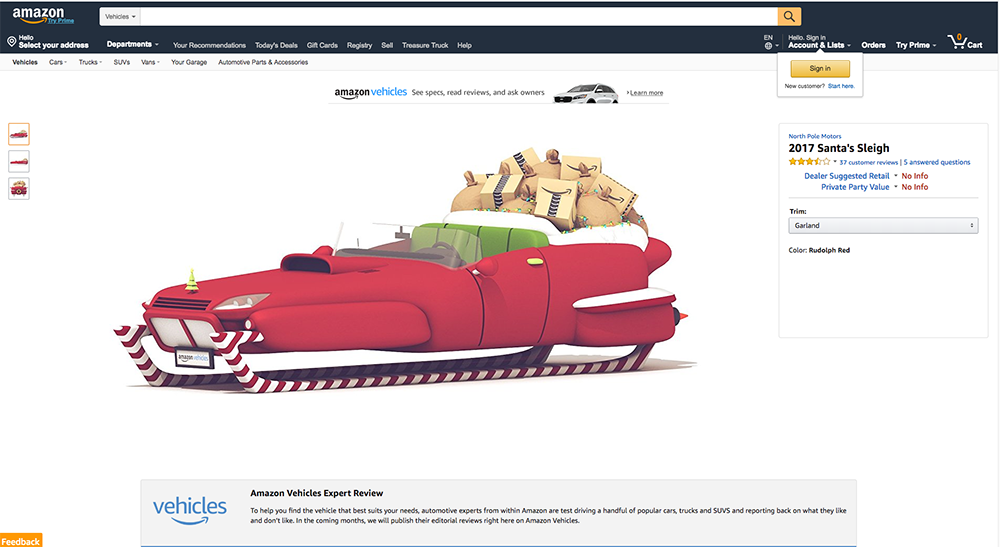Image resolution: width=1000 pixels, height=547 pixels.
Task: Select the SUVs subnav item
Action: pos(122,62)
